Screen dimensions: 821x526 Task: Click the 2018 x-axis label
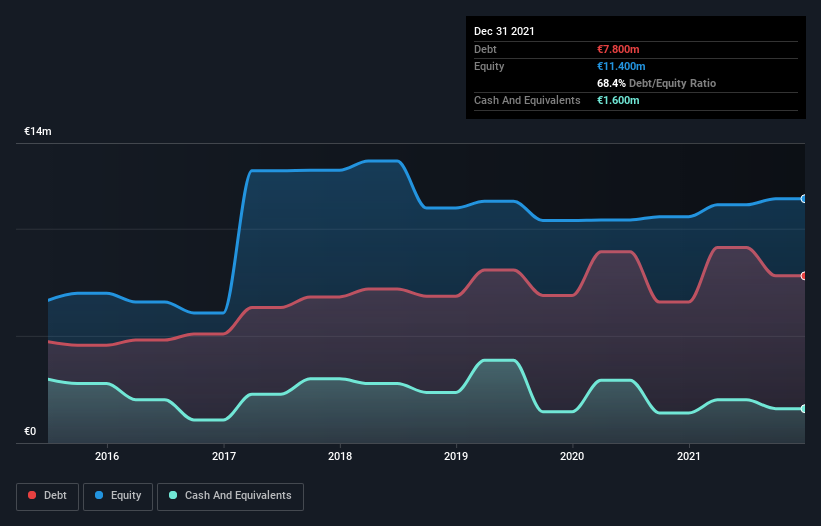pyautogui.click(x=340, y=456)
